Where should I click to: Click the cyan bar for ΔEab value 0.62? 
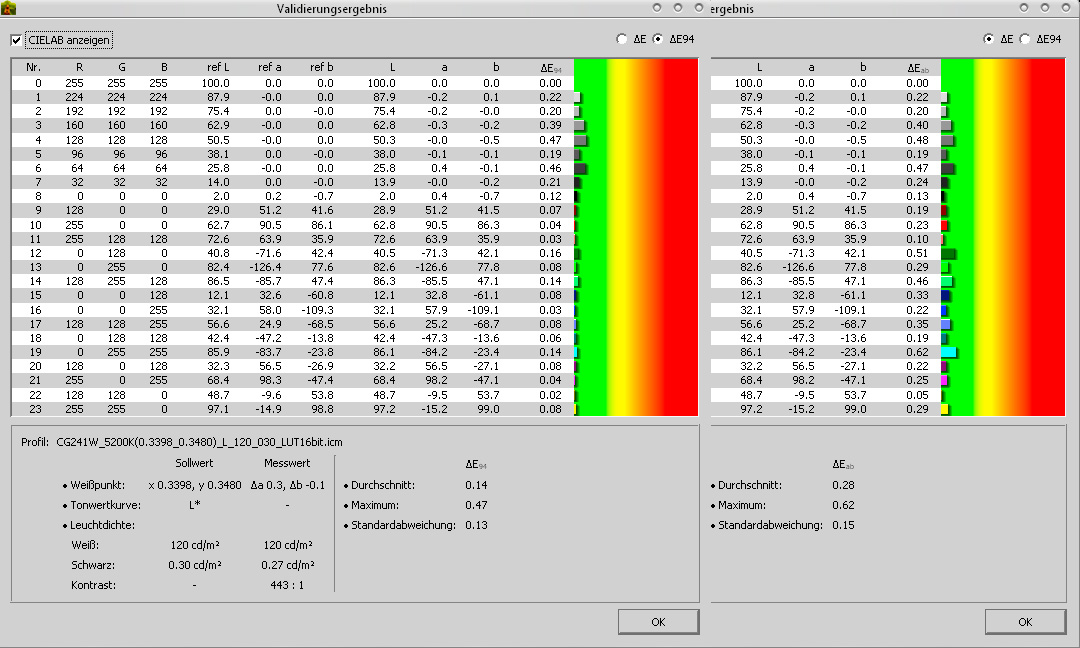[949, 352]
